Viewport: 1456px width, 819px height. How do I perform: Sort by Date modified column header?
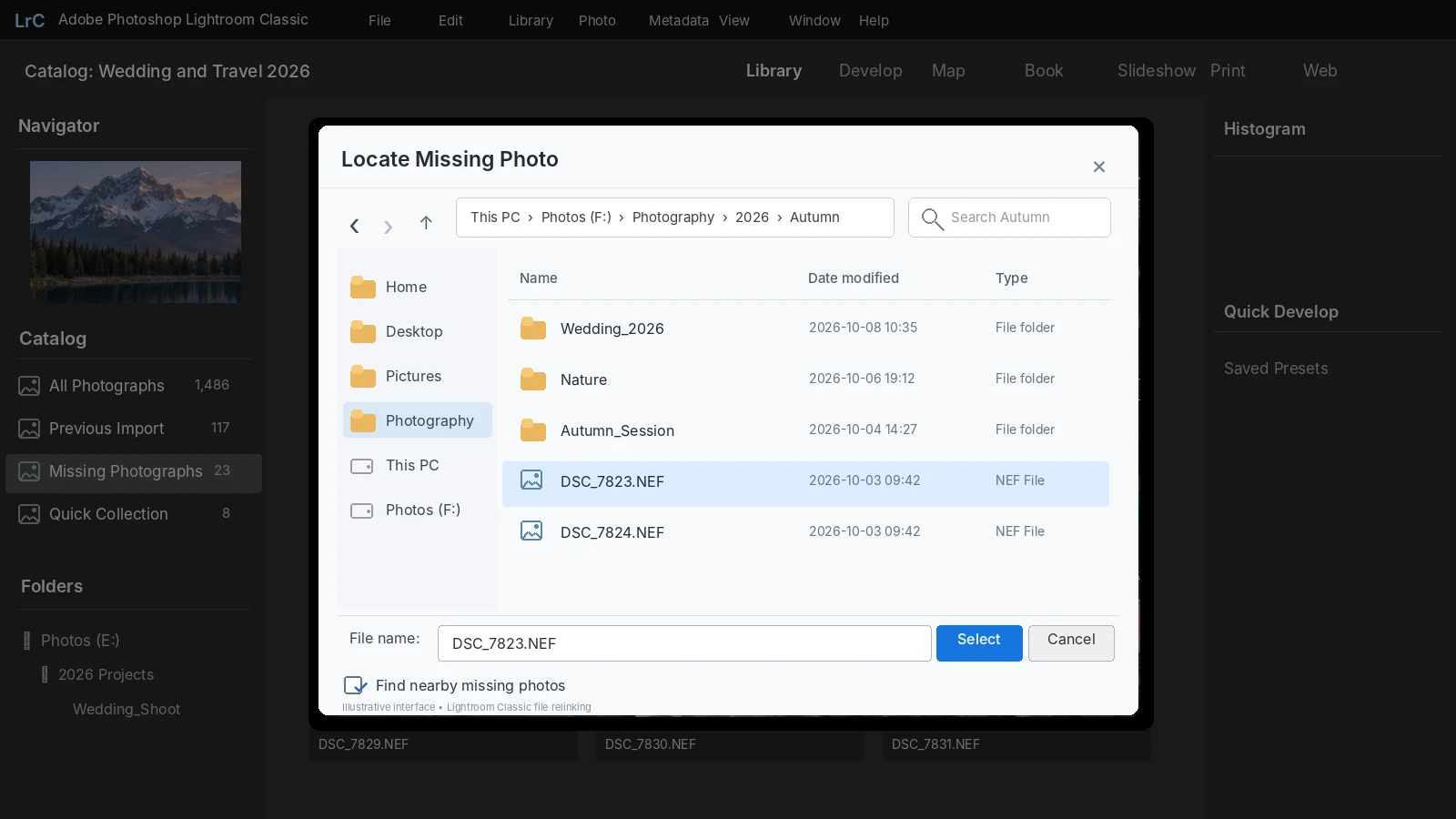pyautogui.click(x=854, y=278)
